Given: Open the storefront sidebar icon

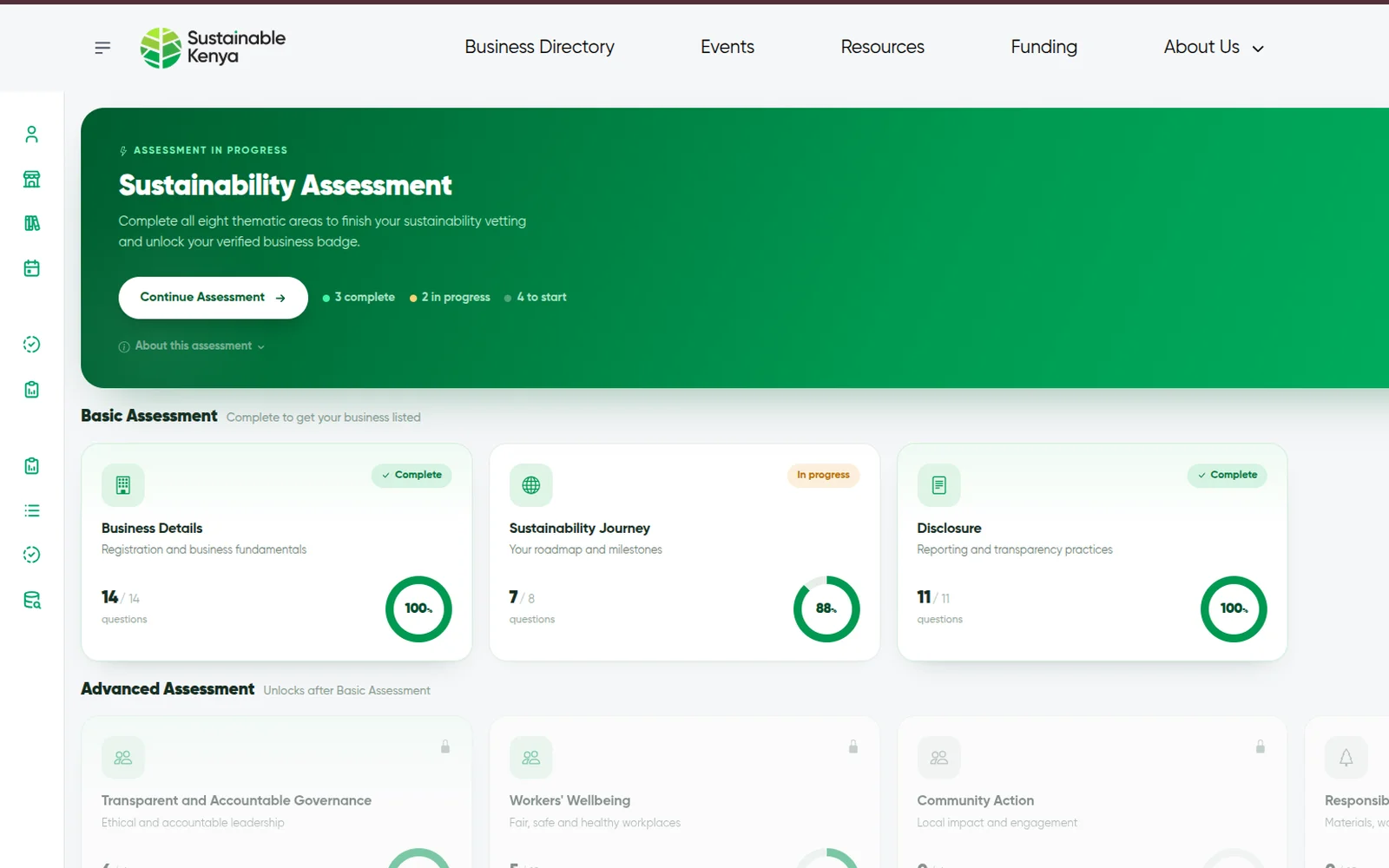Looking at the screenshot, I should pyautogui.click(x=32, y=179).
